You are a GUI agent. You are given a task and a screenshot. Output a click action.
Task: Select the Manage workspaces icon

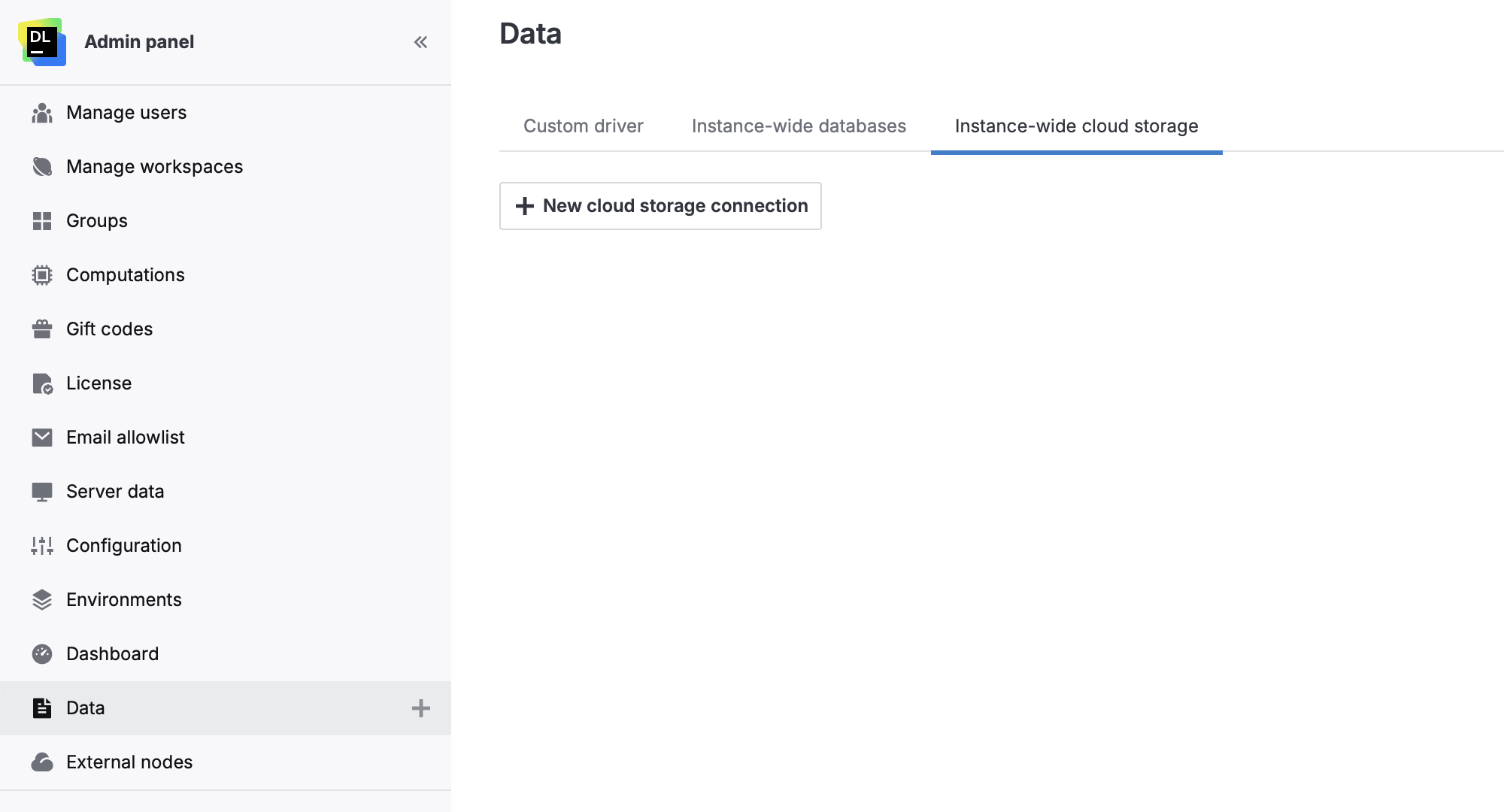(42, 167)
